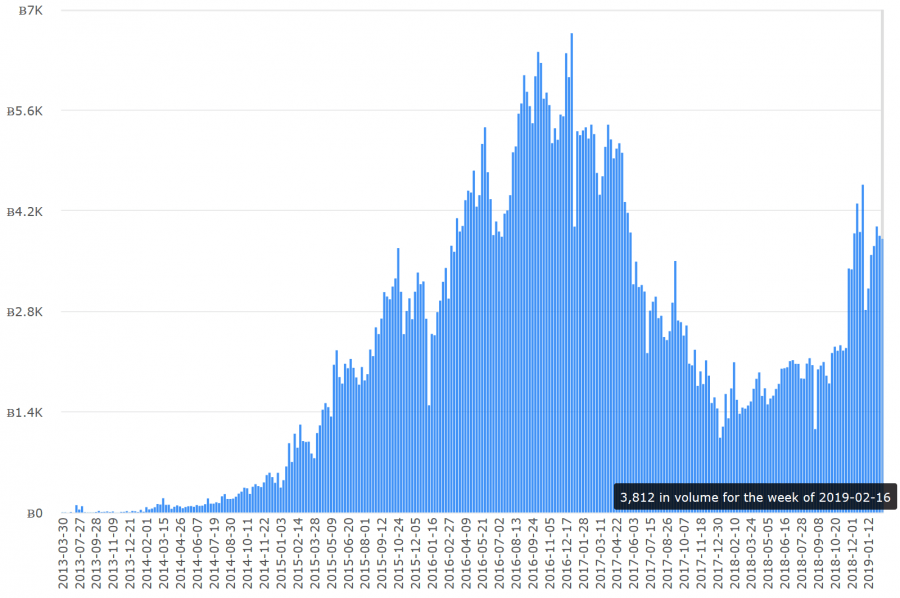Click x-axis date label 2016-09-24
The height and width of the screenshot is (598, 900).
533,553
